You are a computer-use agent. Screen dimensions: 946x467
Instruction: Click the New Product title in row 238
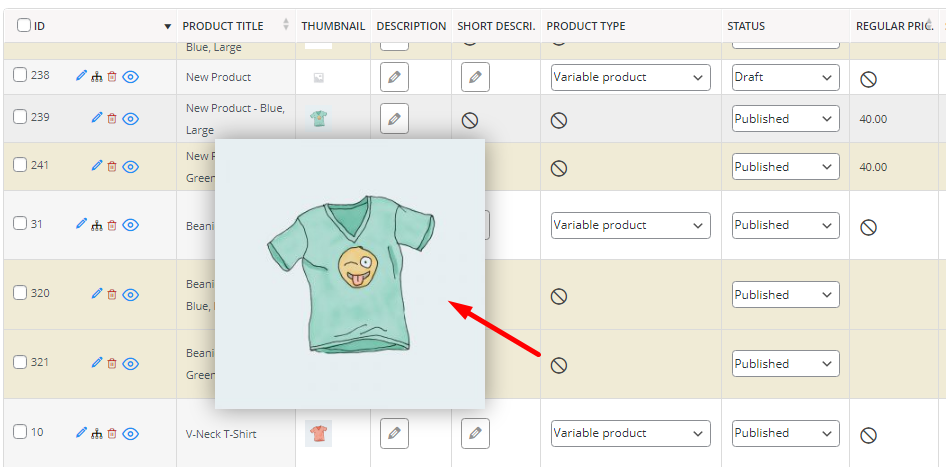click(x=218, y=77)
